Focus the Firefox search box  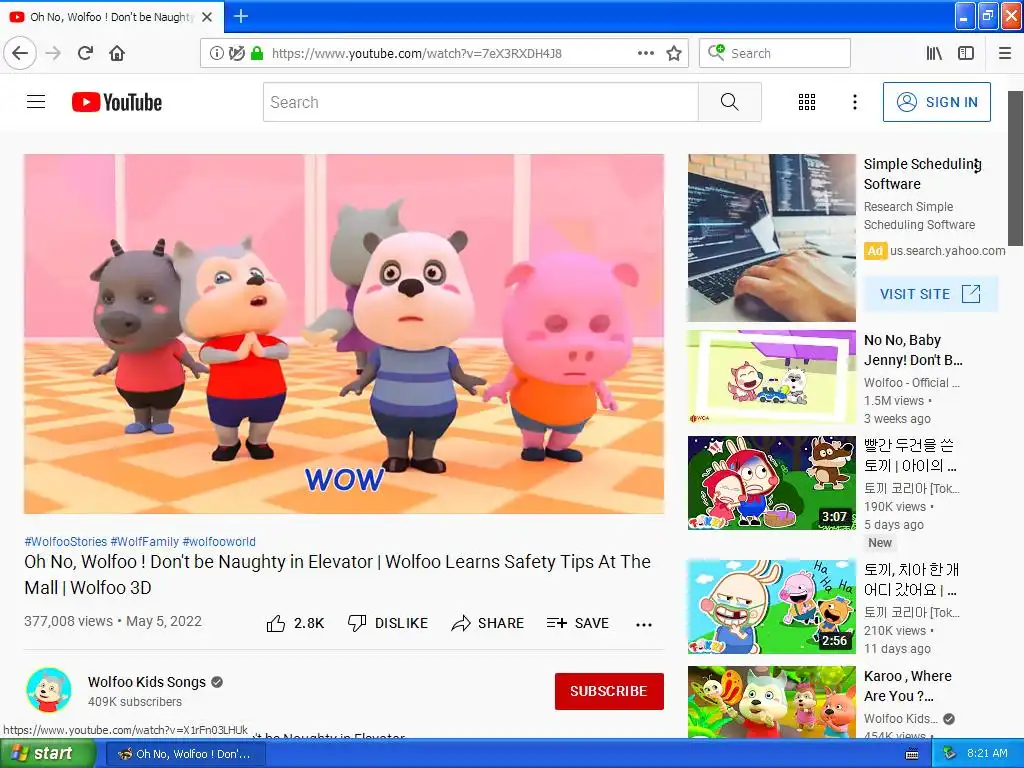coord(775,53)
